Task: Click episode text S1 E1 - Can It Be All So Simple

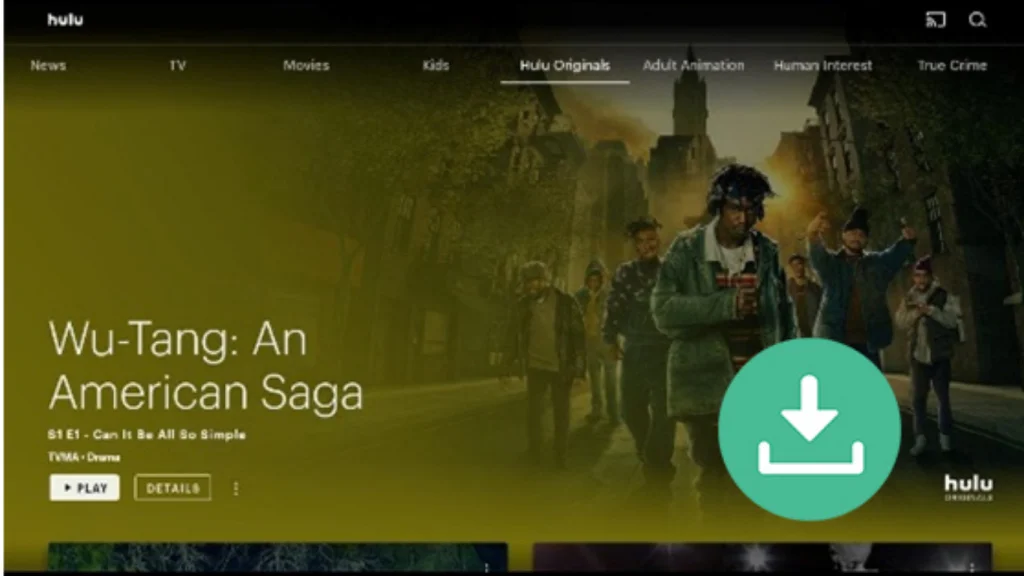Action: pyautogui.click(x=147, y=434)
